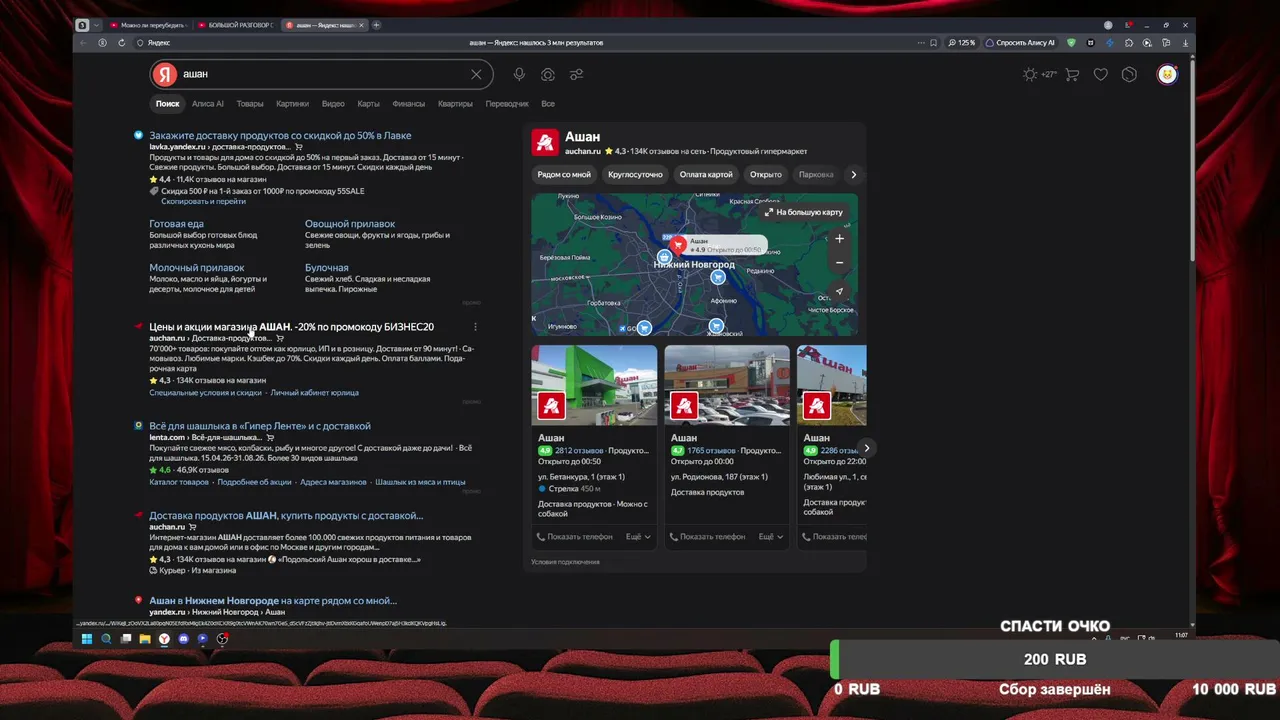The width and height of the screenshot is (1280, 720).
Task: Bookmark this page in the address bar
Action: 933,43
